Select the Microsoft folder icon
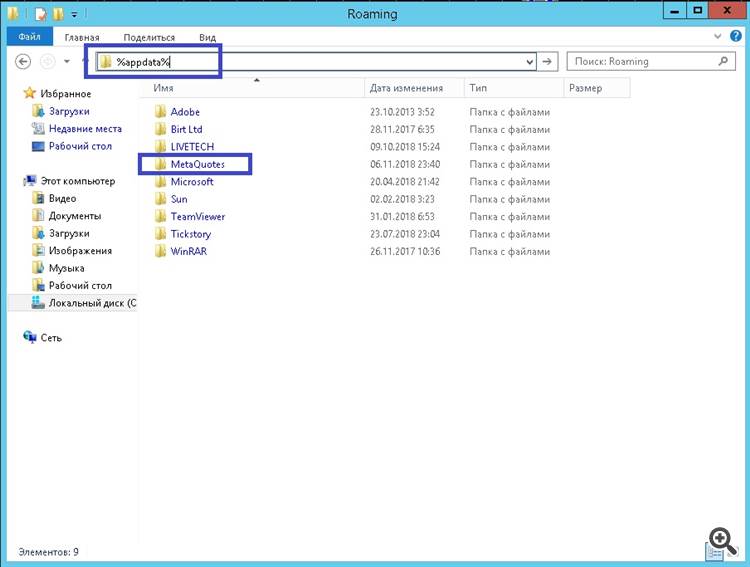The height and width of the screenshot is (567, 750). coord(160,181)
